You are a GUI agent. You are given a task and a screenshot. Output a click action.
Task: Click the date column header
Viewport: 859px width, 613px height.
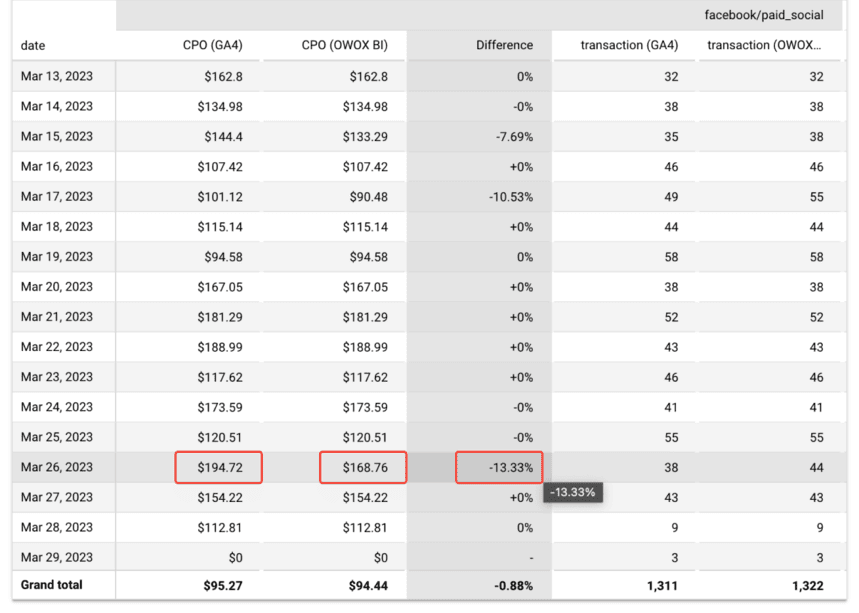click(33, 45)
